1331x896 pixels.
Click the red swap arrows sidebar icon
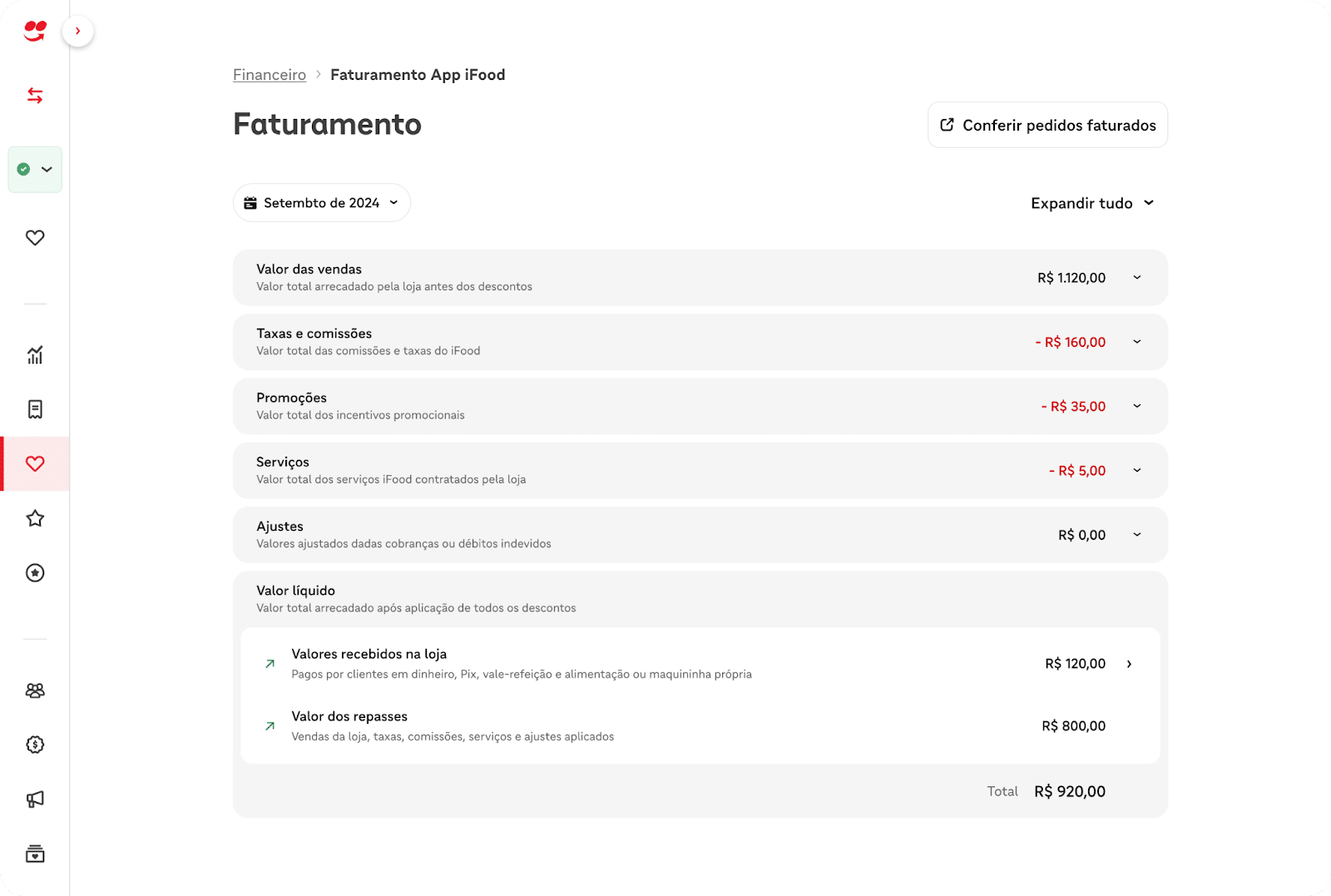[35, 96]
